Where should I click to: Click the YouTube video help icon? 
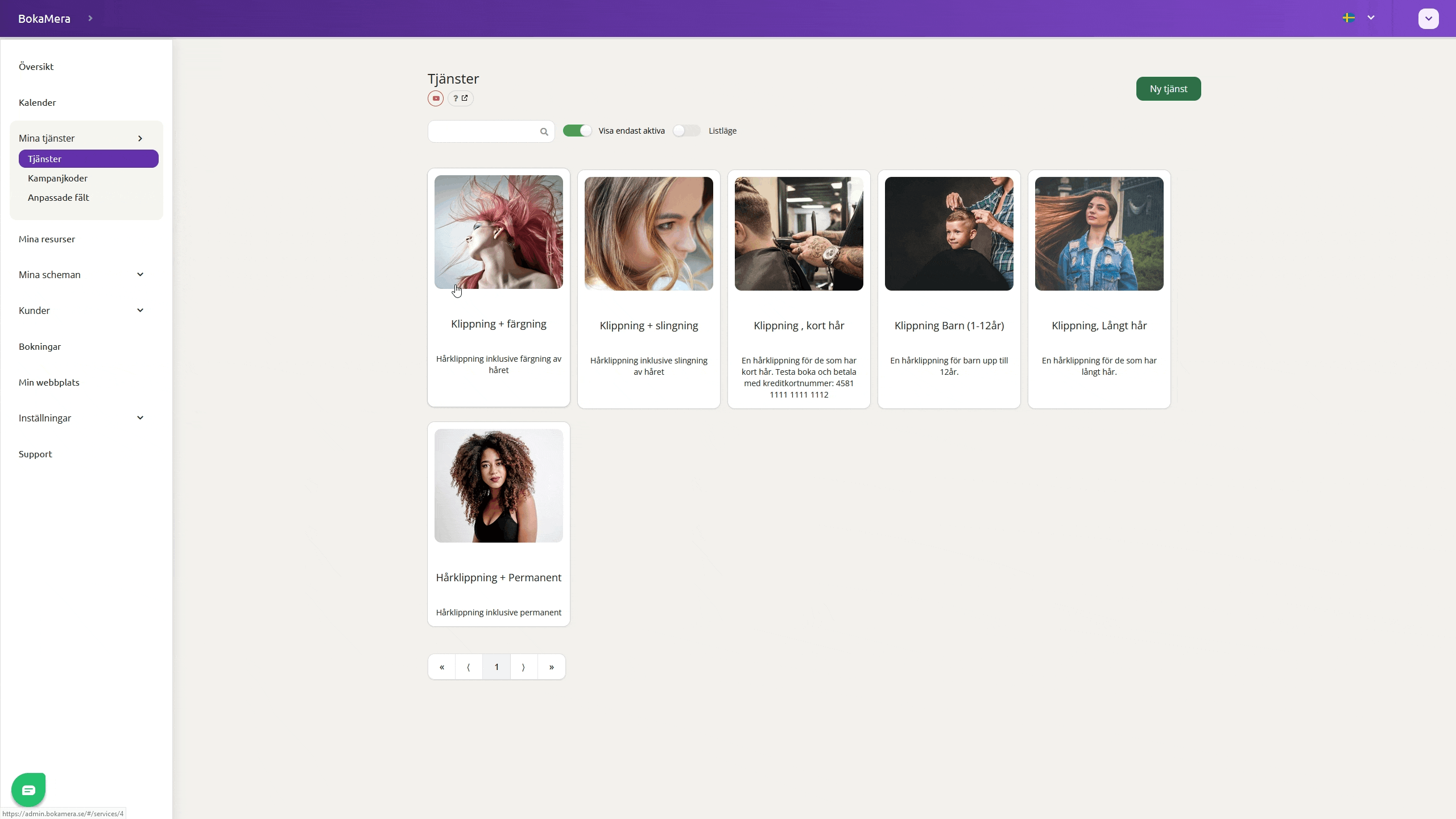point(436,98)
